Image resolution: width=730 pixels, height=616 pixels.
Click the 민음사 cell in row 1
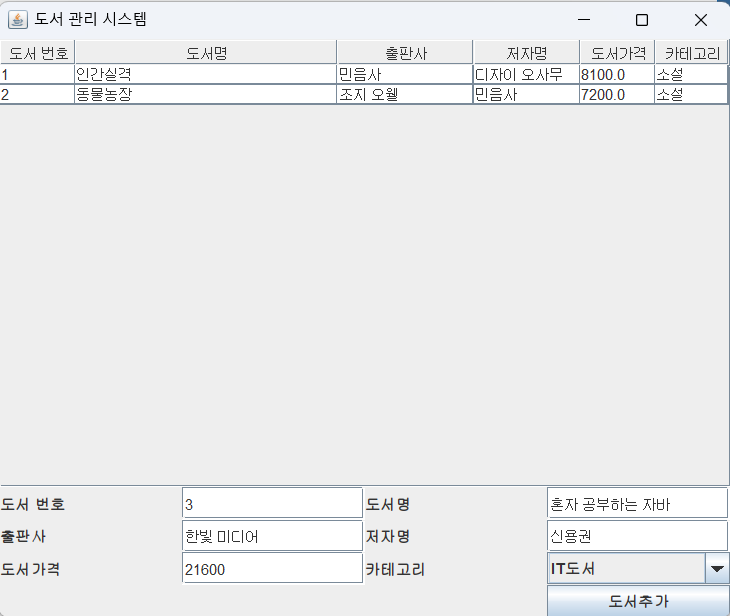click(405, 74)
